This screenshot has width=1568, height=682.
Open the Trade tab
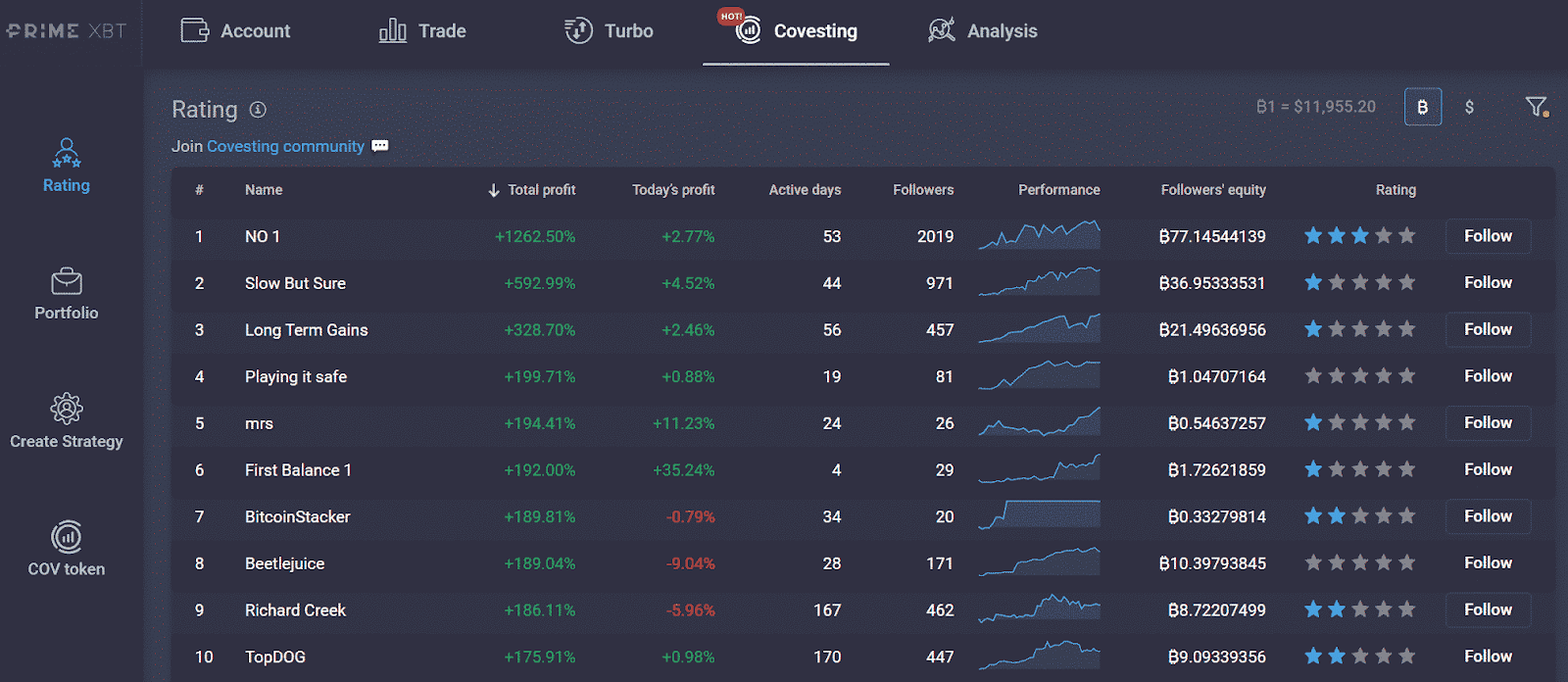[422, 31]
